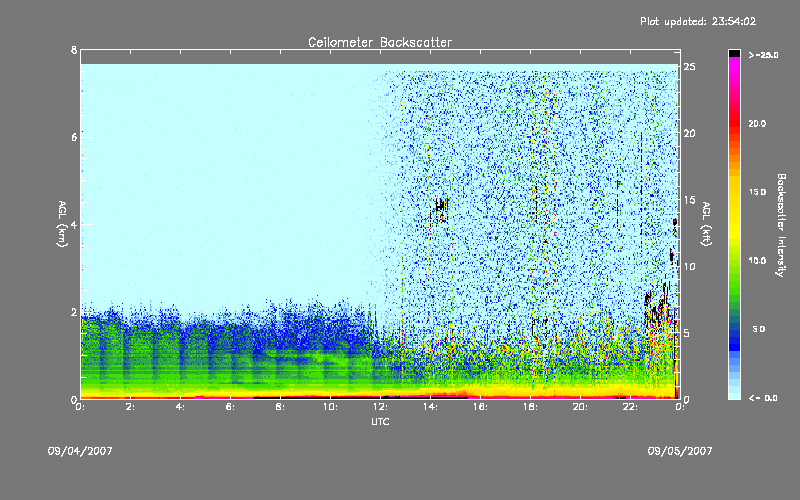Click the 8 km tick label
Viewport: 800px width, 500px height.
74,50
